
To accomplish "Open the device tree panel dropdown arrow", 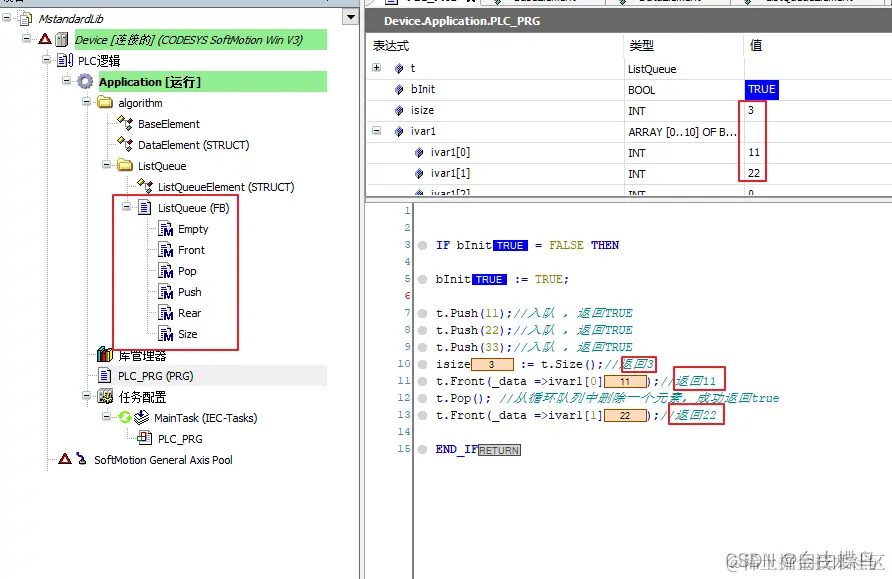I will point(350,17).
